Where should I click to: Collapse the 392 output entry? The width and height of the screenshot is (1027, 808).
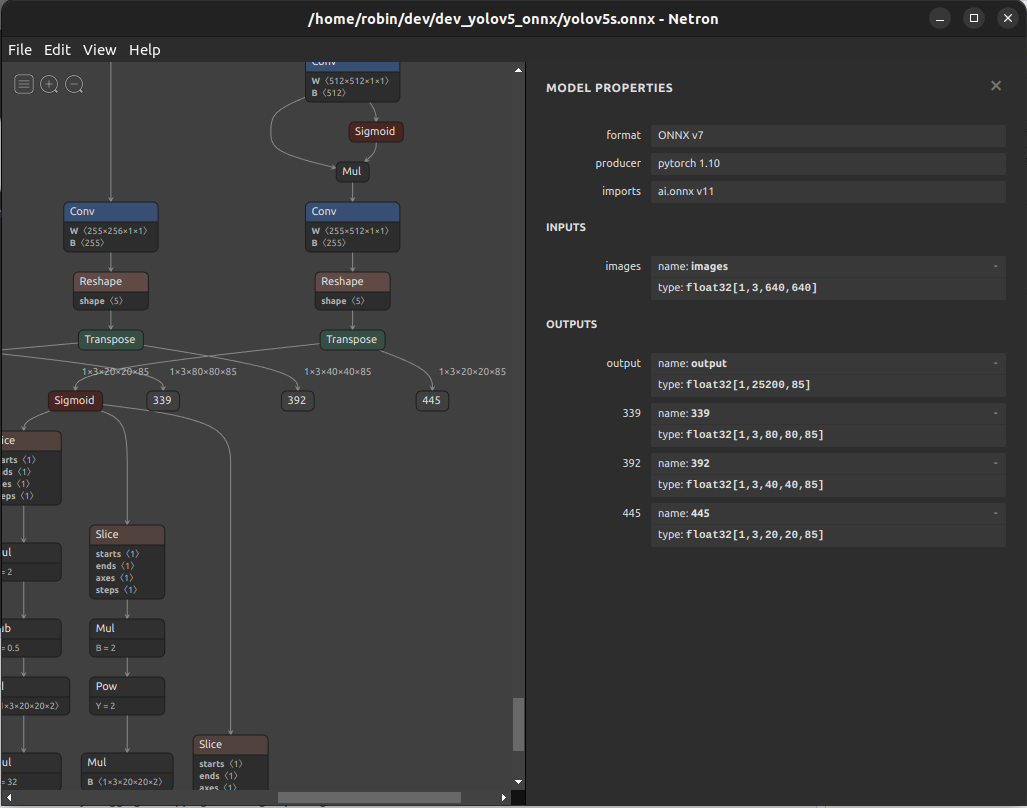(x=996, y=463)
